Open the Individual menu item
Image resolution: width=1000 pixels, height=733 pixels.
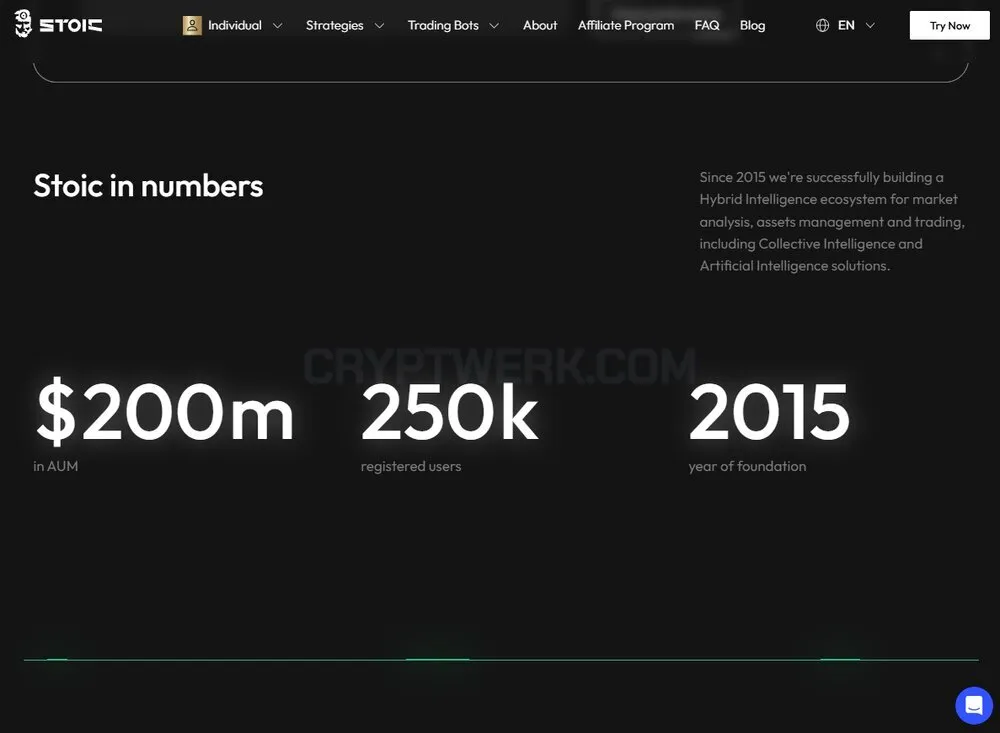(x=235, y=26)
